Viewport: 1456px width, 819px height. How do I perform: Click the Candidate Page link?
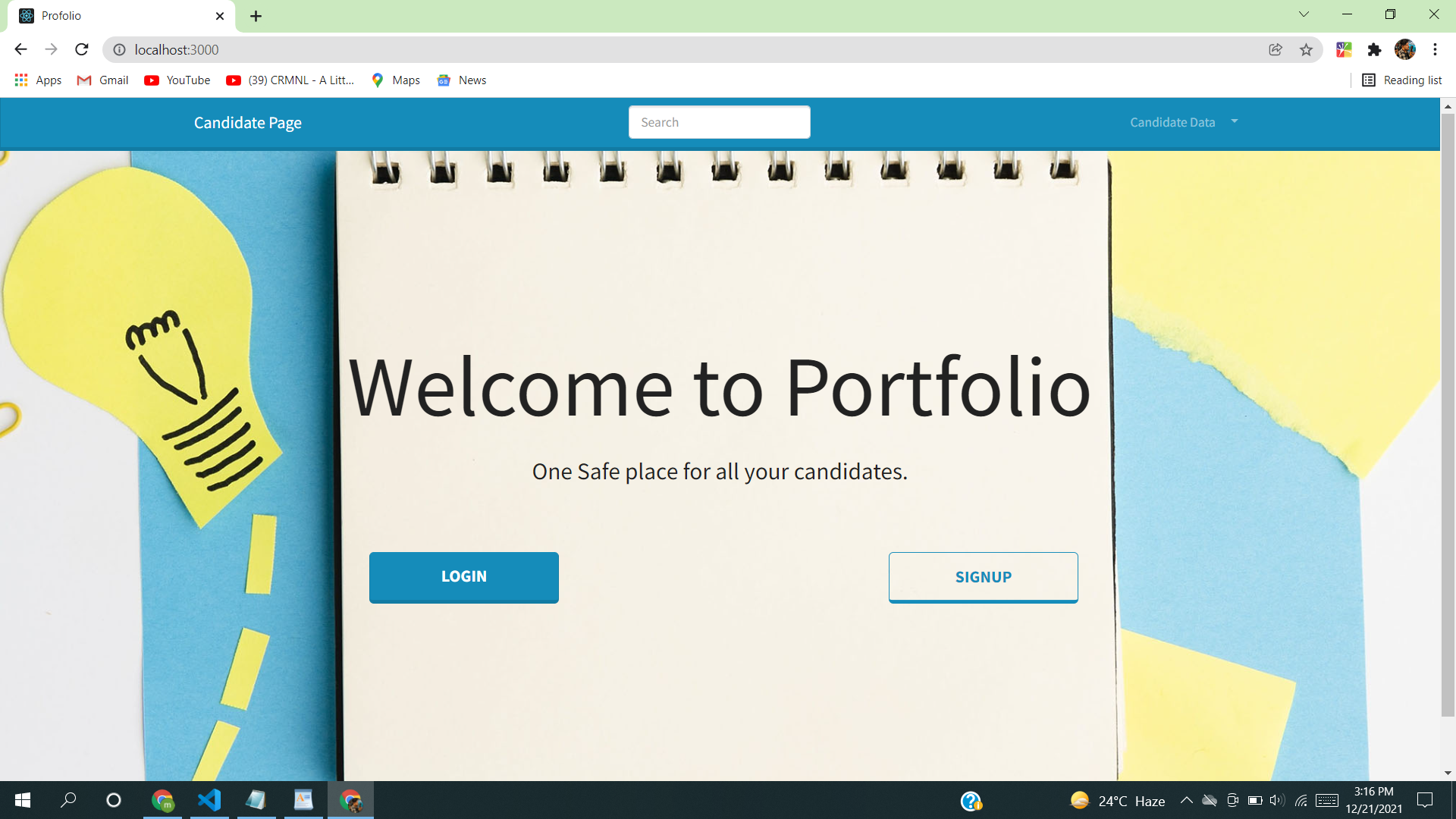point(247,122)
